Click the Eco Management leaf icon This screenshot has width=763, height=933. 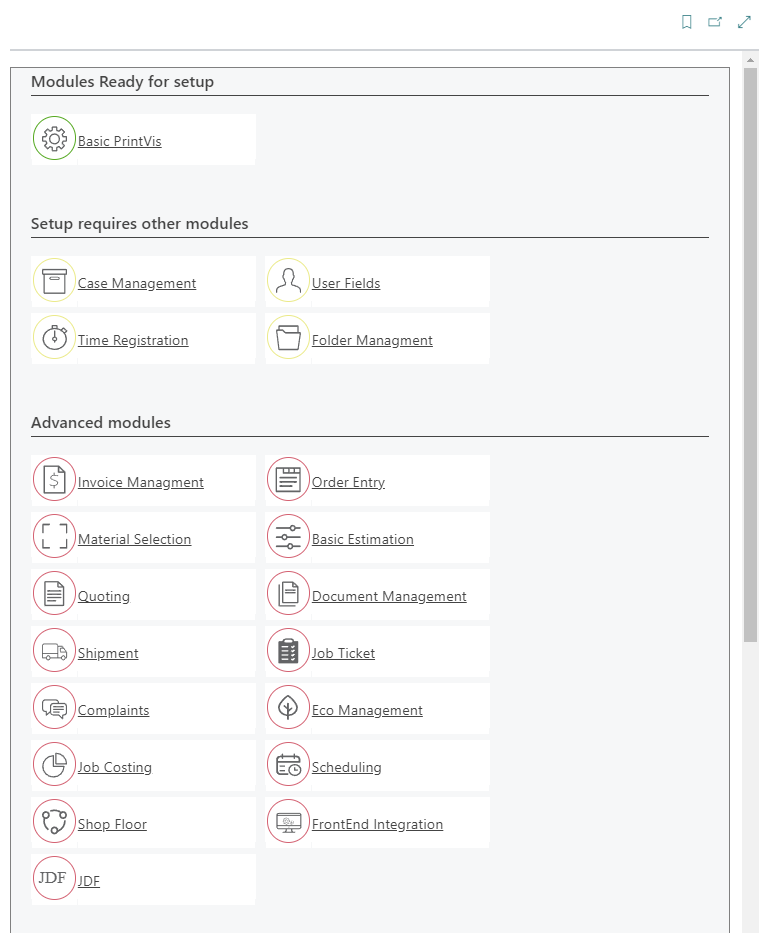289,707
